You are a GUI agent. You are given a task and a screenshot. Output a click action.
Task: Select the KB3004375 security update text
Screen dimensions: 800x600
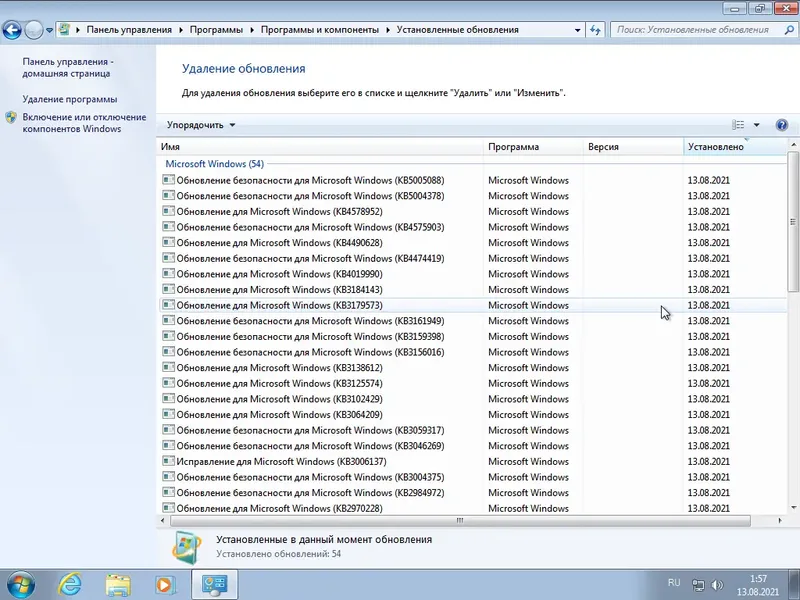tap(310, 478)
